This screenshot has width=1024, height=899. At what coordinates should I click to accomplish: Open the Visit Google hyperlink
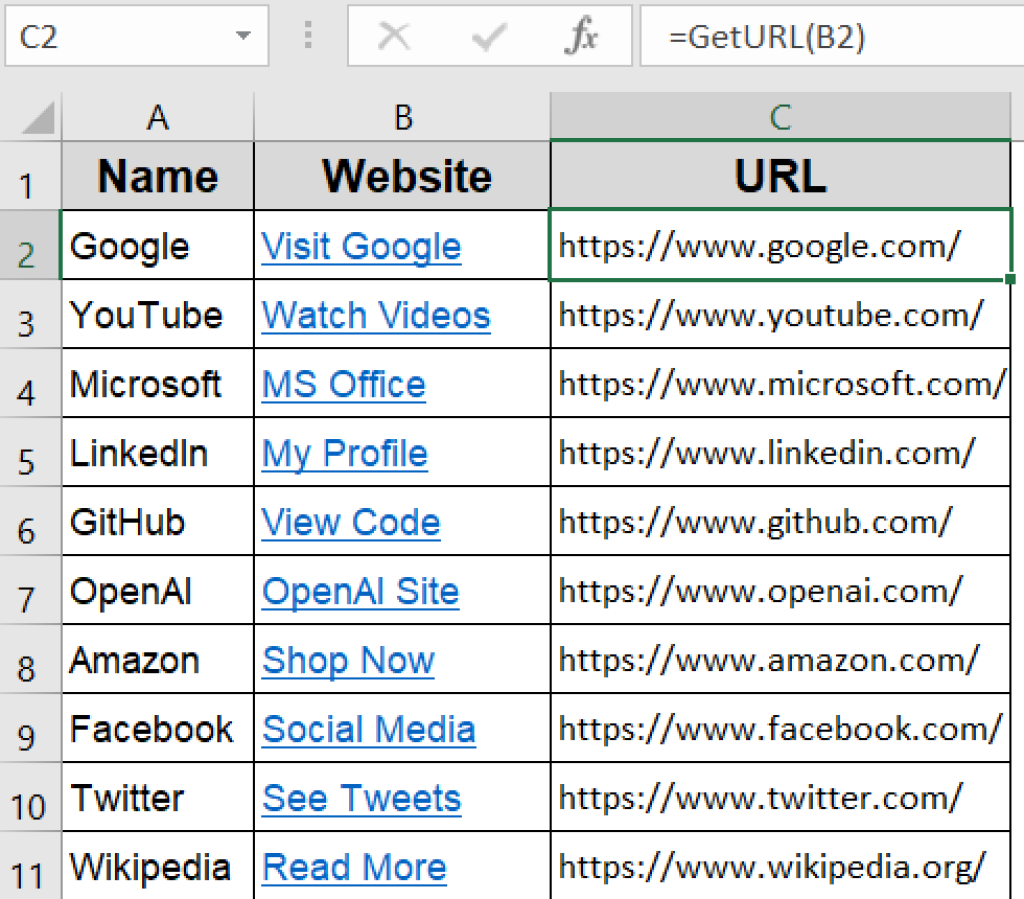coord(360,246)
